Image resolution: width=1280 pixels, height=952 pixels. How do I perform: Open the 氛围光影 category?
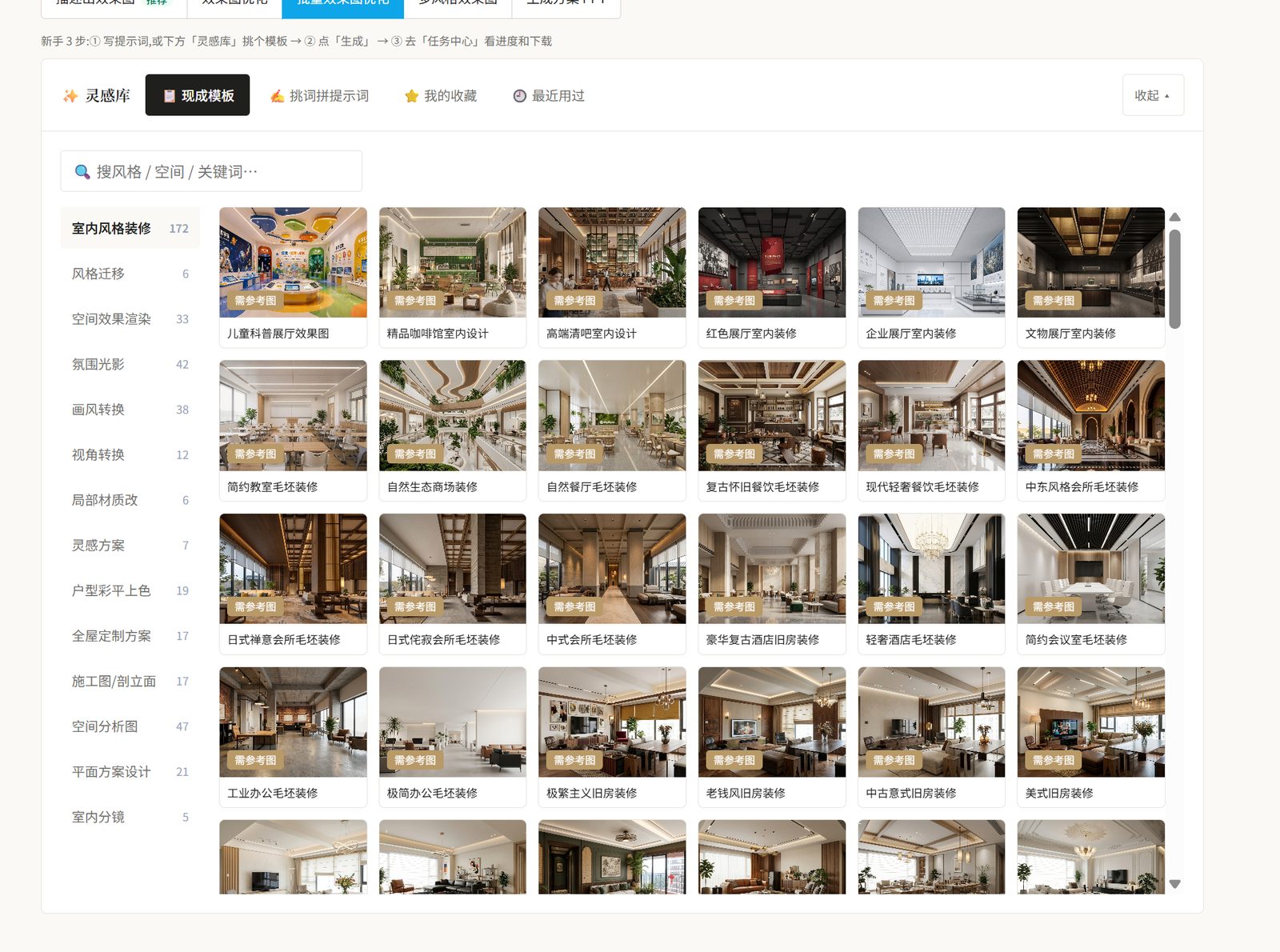[x=130, y=364]
